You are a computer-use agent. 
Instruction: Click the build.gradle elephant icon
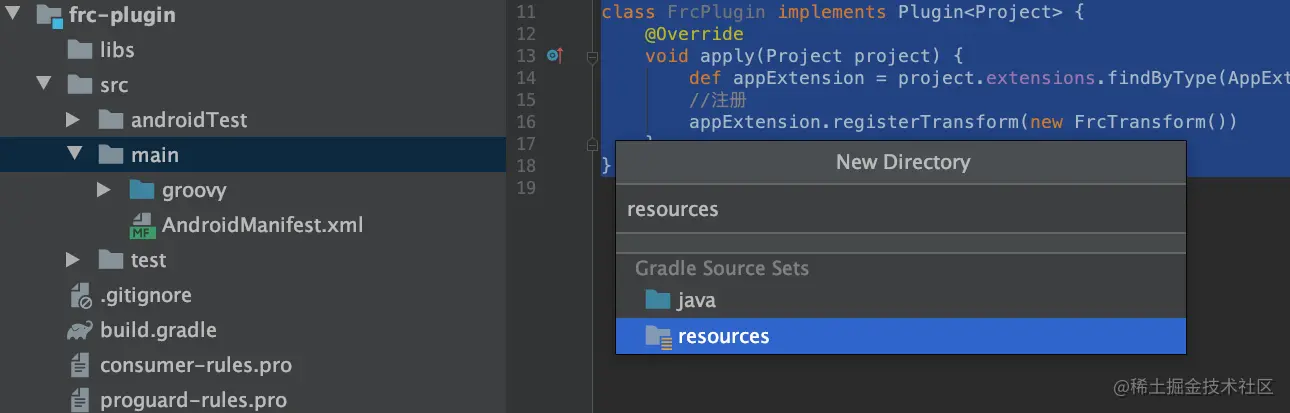pos(80,330)
